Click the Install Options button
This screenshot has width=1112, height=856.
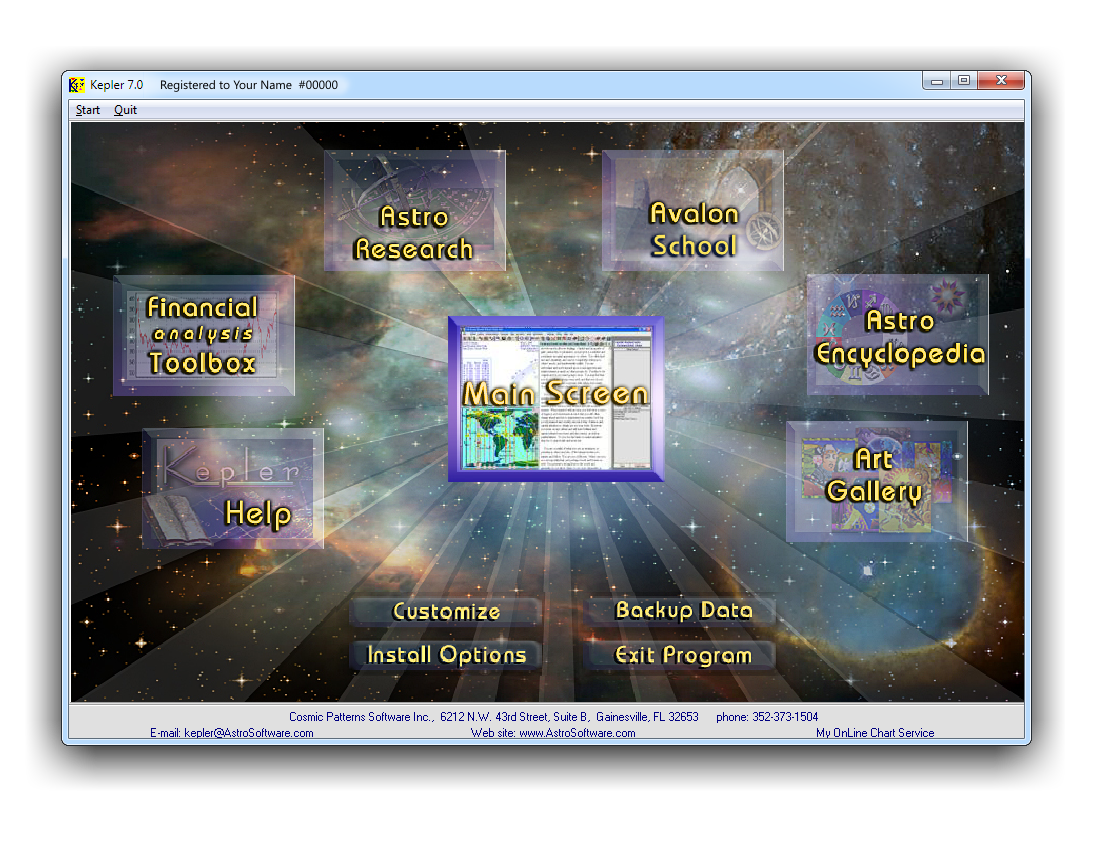click(x=446, y=655)
